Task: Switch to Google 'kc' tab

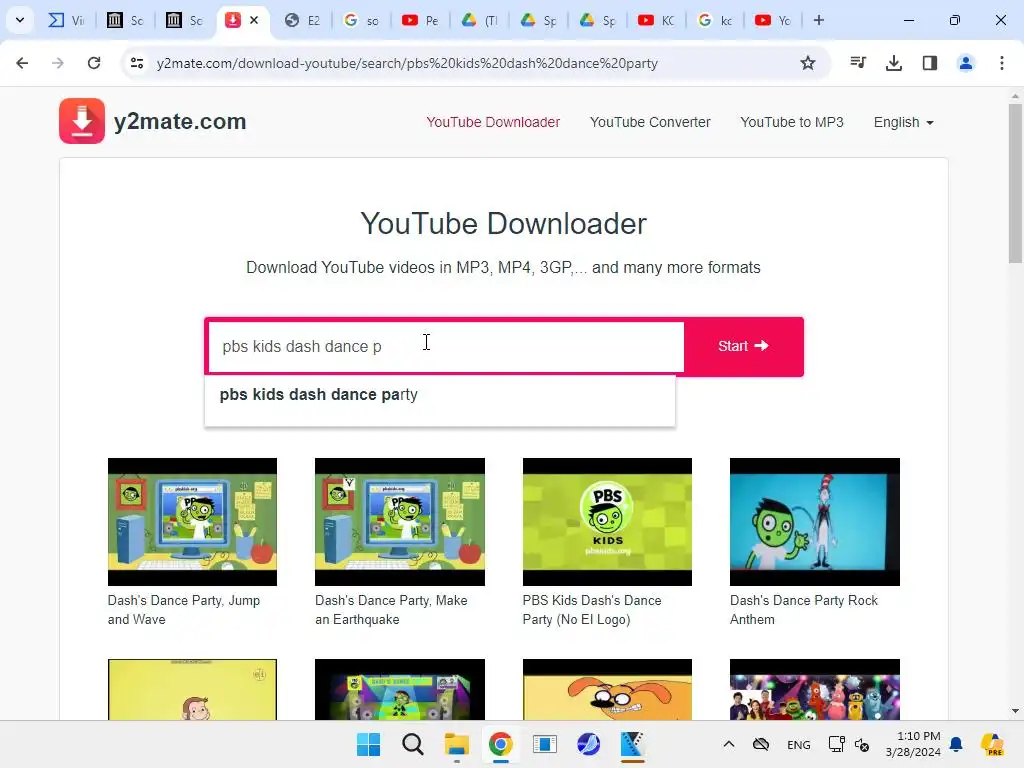Action: click(x=714, y=20)
